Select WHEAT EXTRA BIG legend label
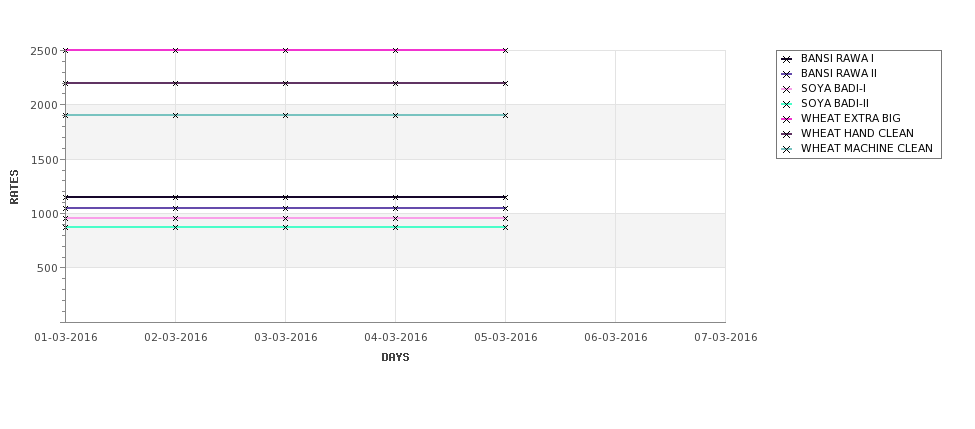Viewport: 975px width, 429px height. pyautogui.click(x=850, y=118)
